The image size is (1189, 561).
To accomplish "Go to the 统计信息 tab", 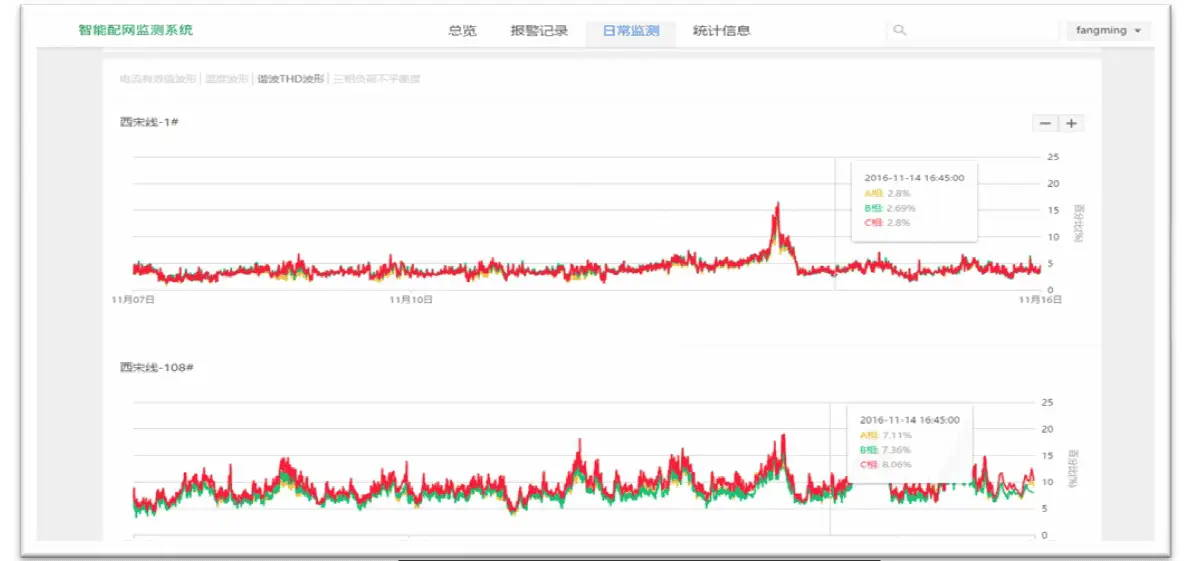I will (721, 31).
